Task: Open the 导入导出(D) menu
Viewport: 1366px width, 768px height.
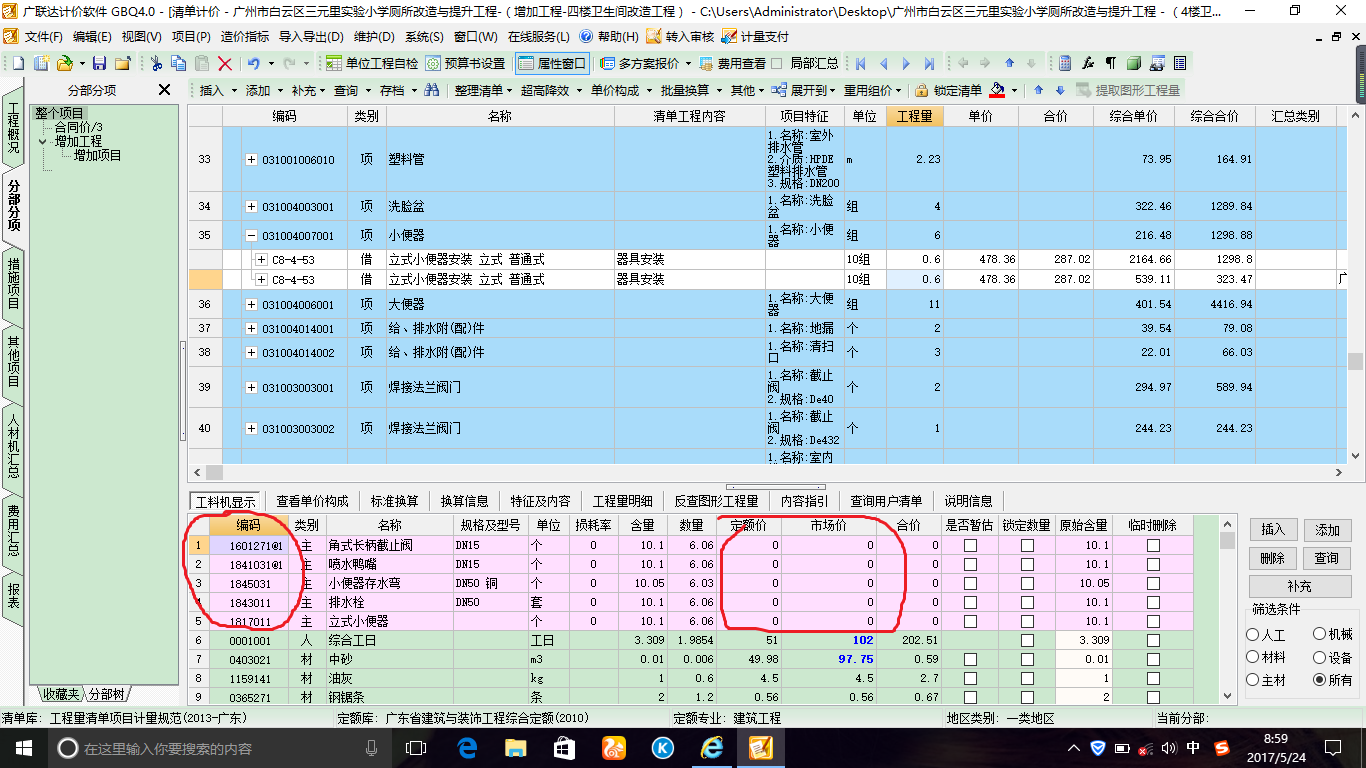Action: click(311, 37)
